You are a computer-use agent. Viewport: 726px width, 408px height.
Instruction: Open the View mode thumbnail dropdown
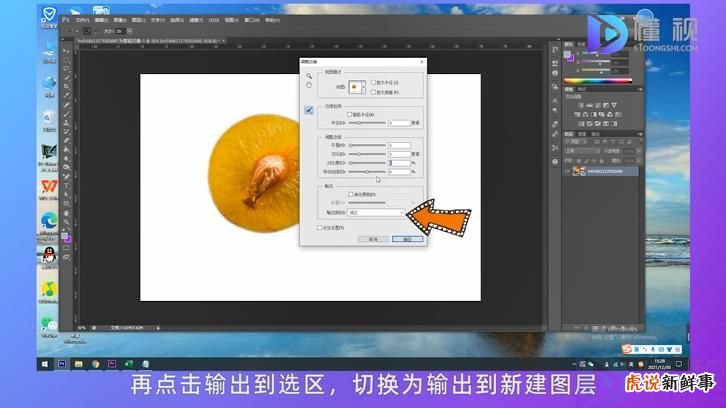357,87
